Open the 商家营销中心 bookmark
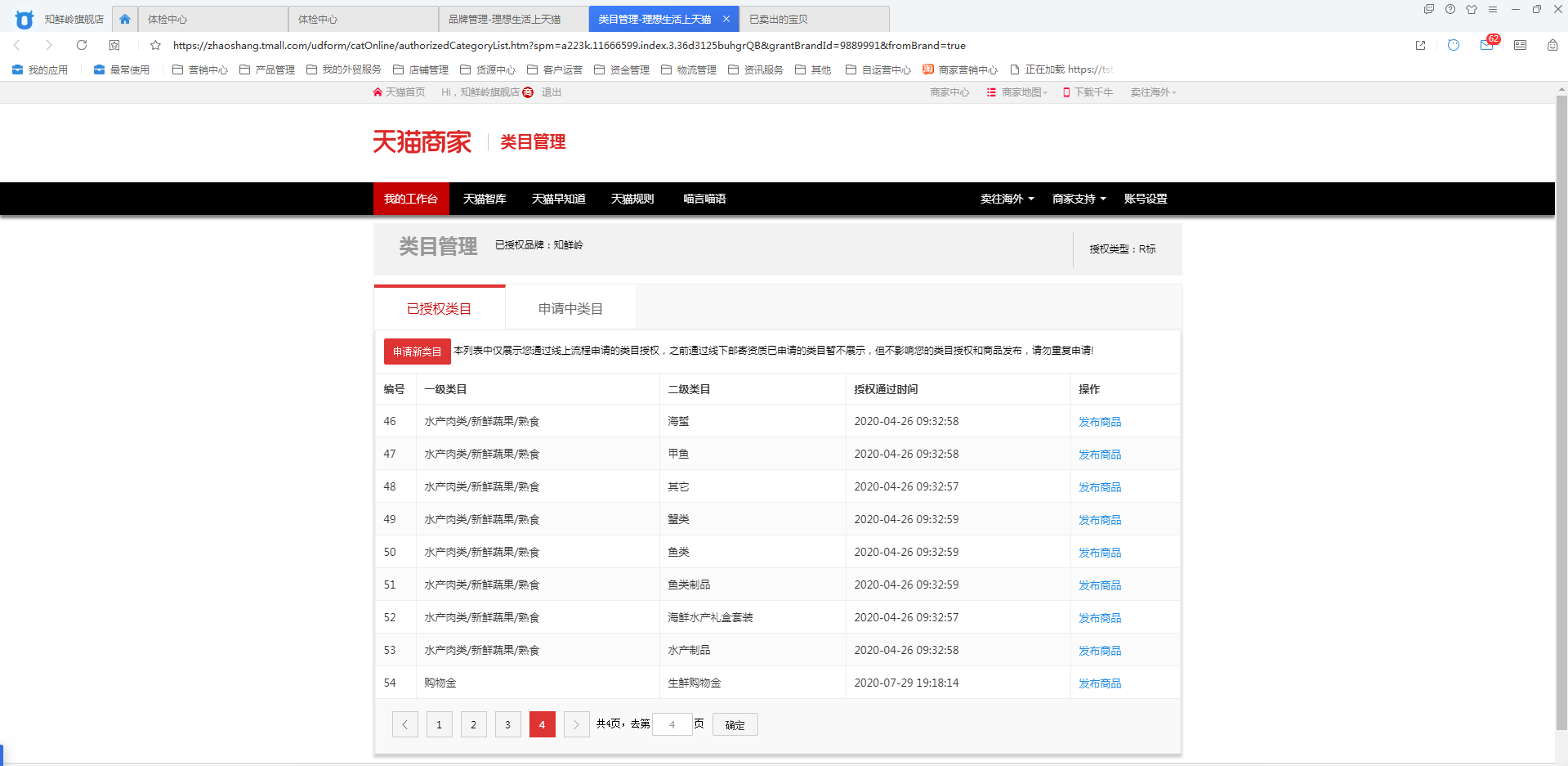The height and width of the screenshot is (766, 1568). [960, 69]
